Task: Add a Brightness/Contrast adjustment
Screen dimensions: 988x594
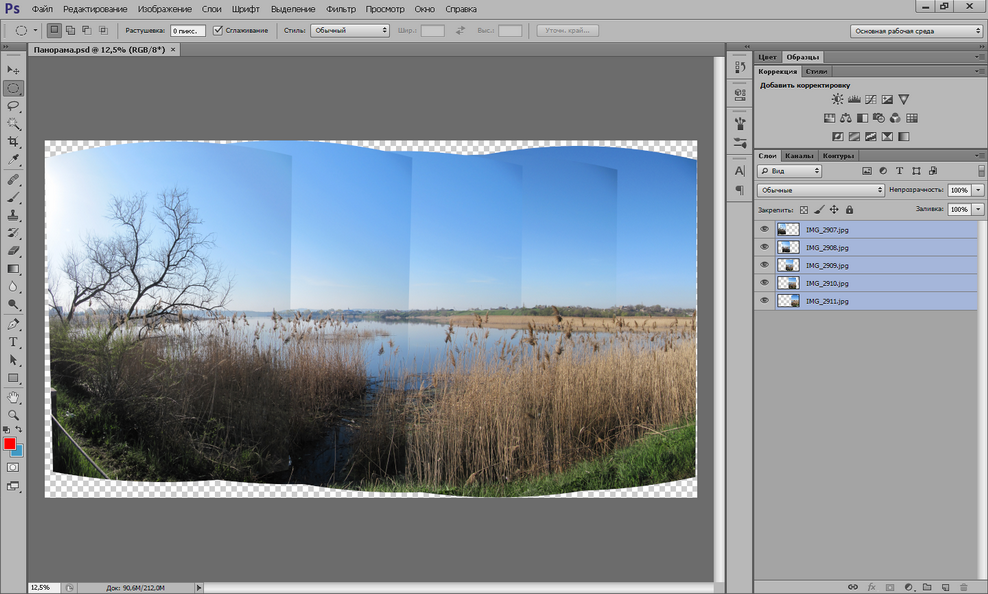Action: (x=837, y=99)
